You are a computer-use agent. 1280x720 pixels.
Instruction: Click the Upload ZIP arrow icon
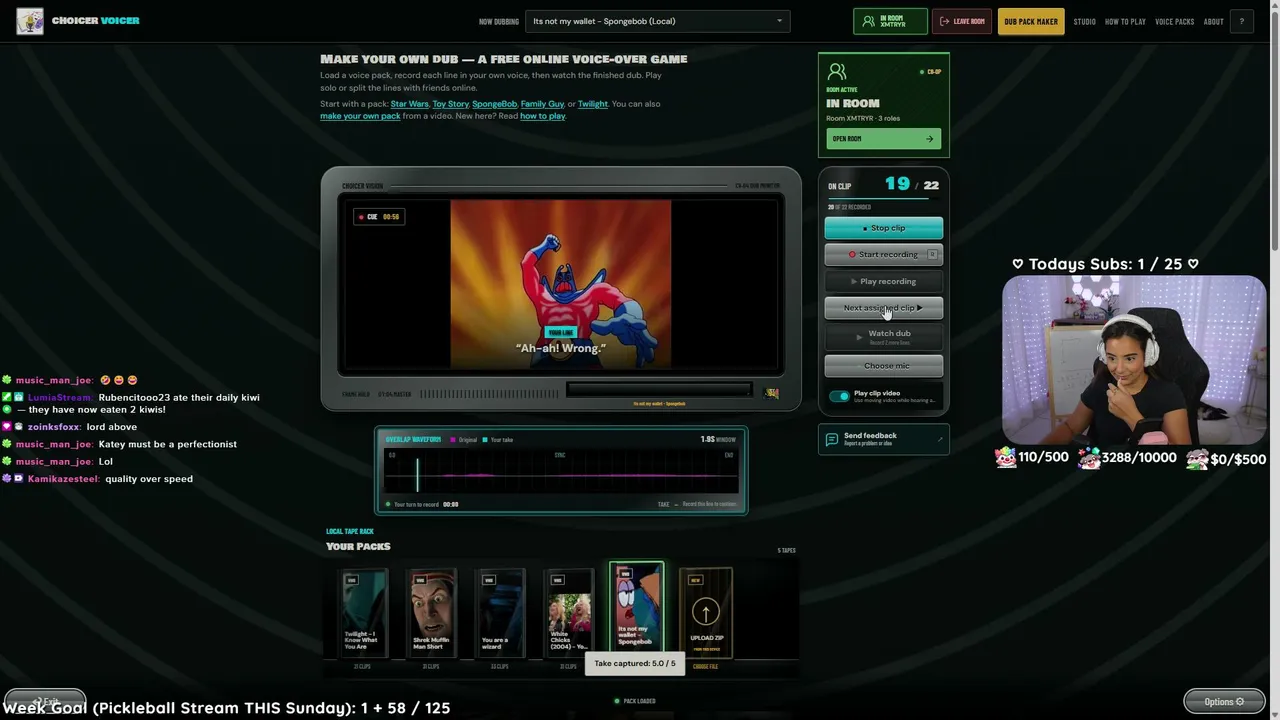point(706,611)
